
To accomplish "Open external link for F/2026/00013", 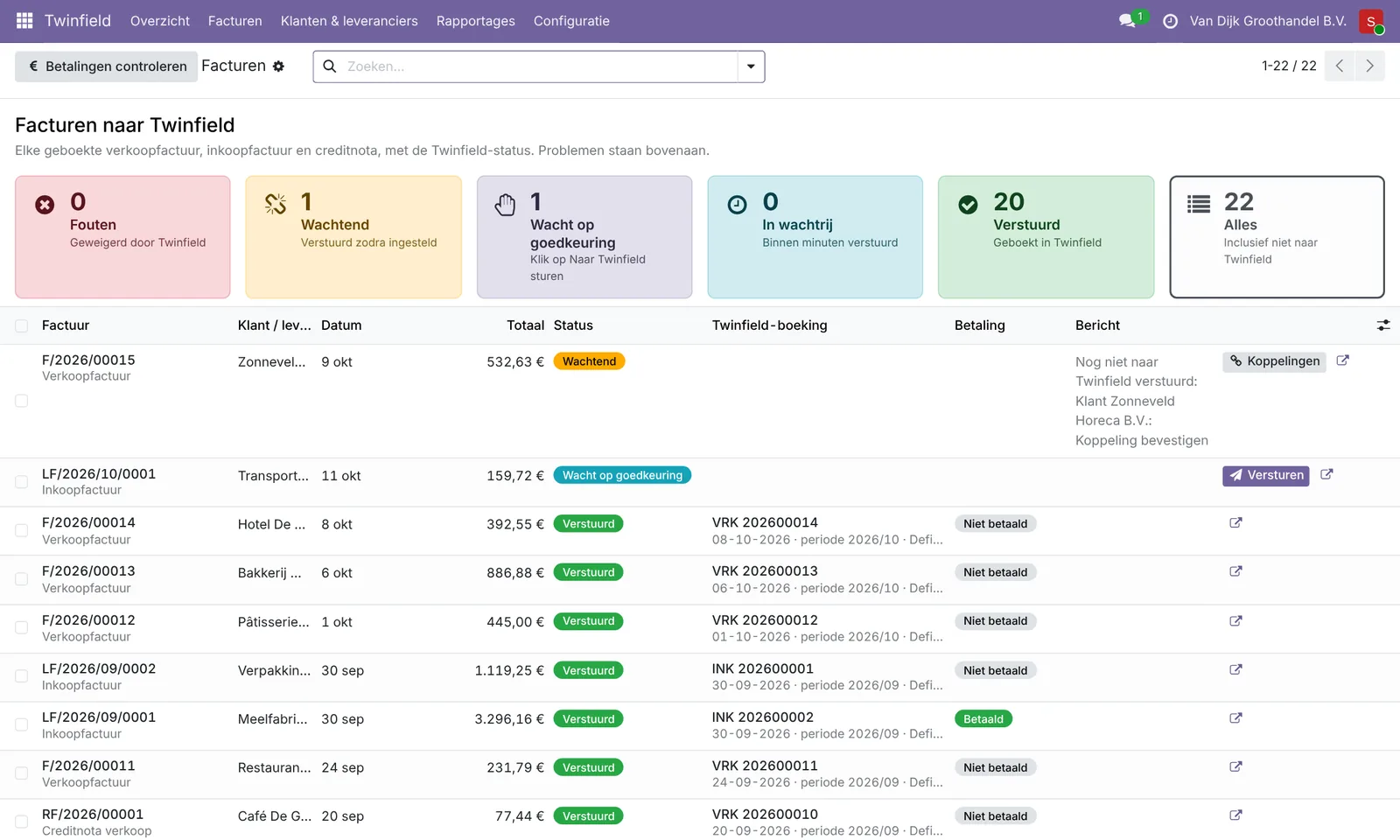I will pos(1235,571).
